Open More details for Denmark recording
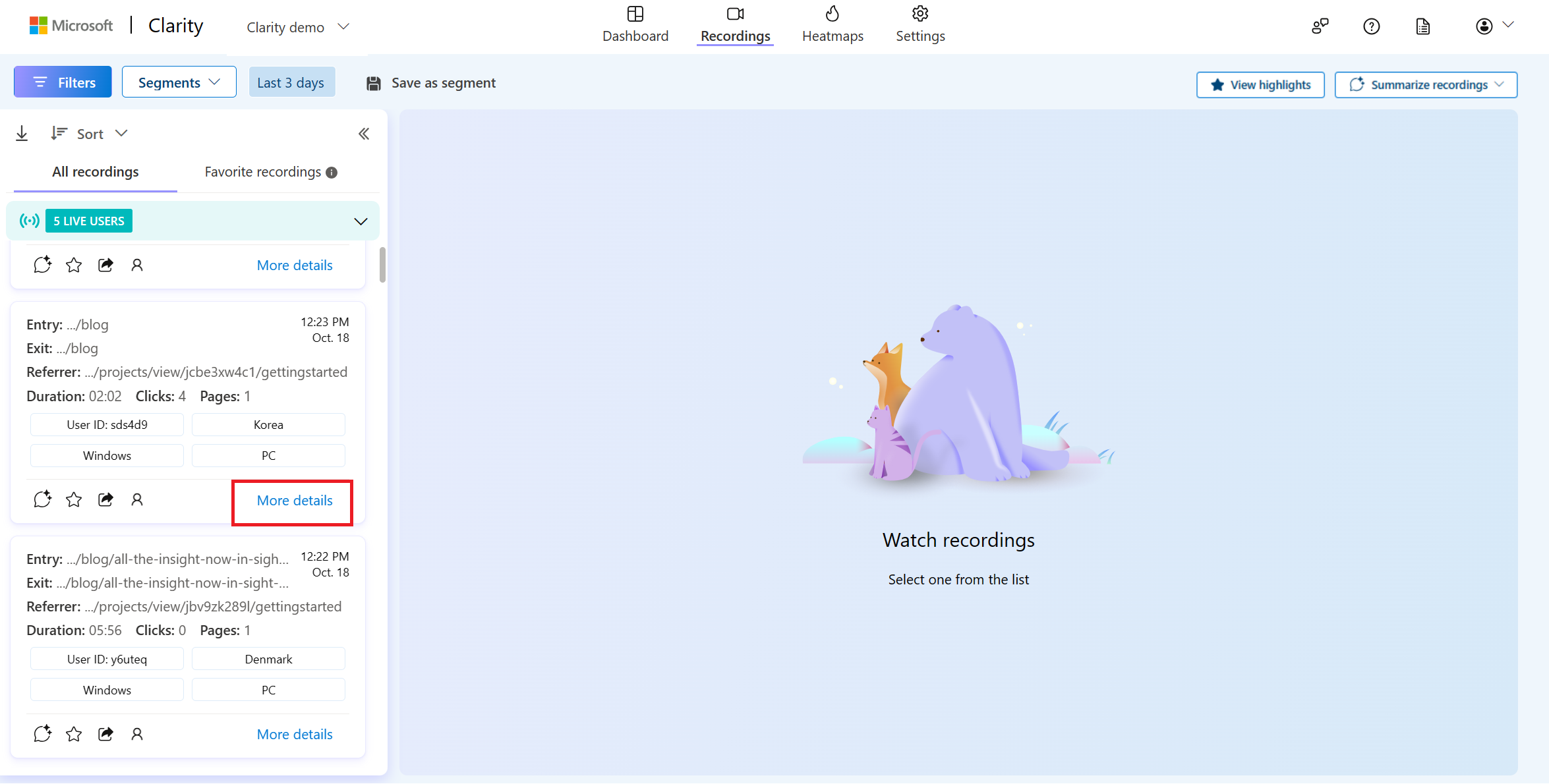 tap(295, 735)
